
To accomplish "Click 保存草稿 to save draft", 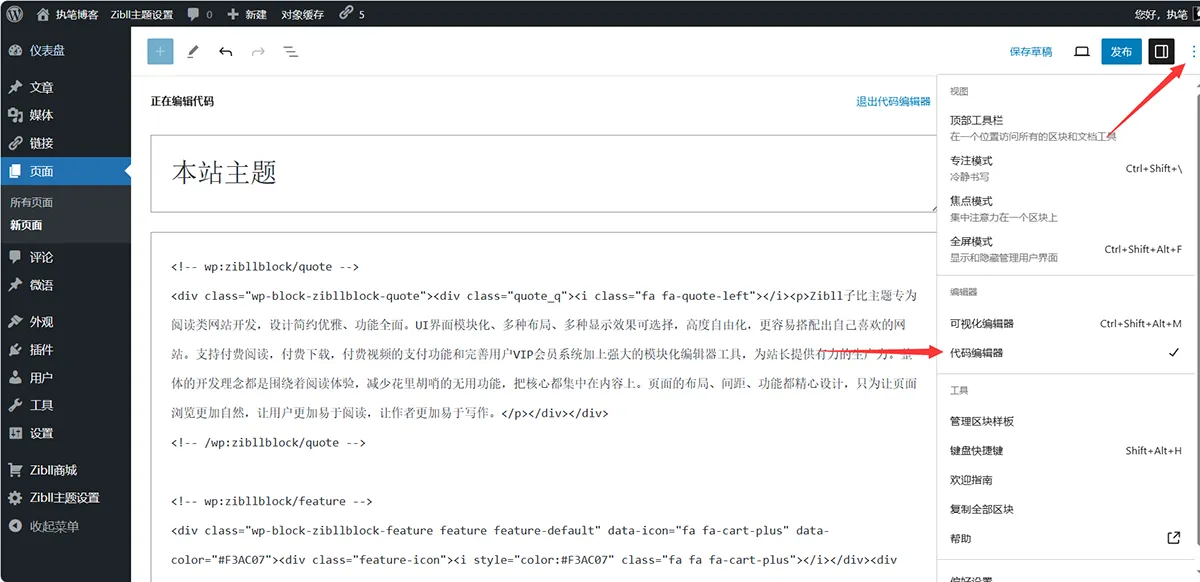I will [1030, 51].
